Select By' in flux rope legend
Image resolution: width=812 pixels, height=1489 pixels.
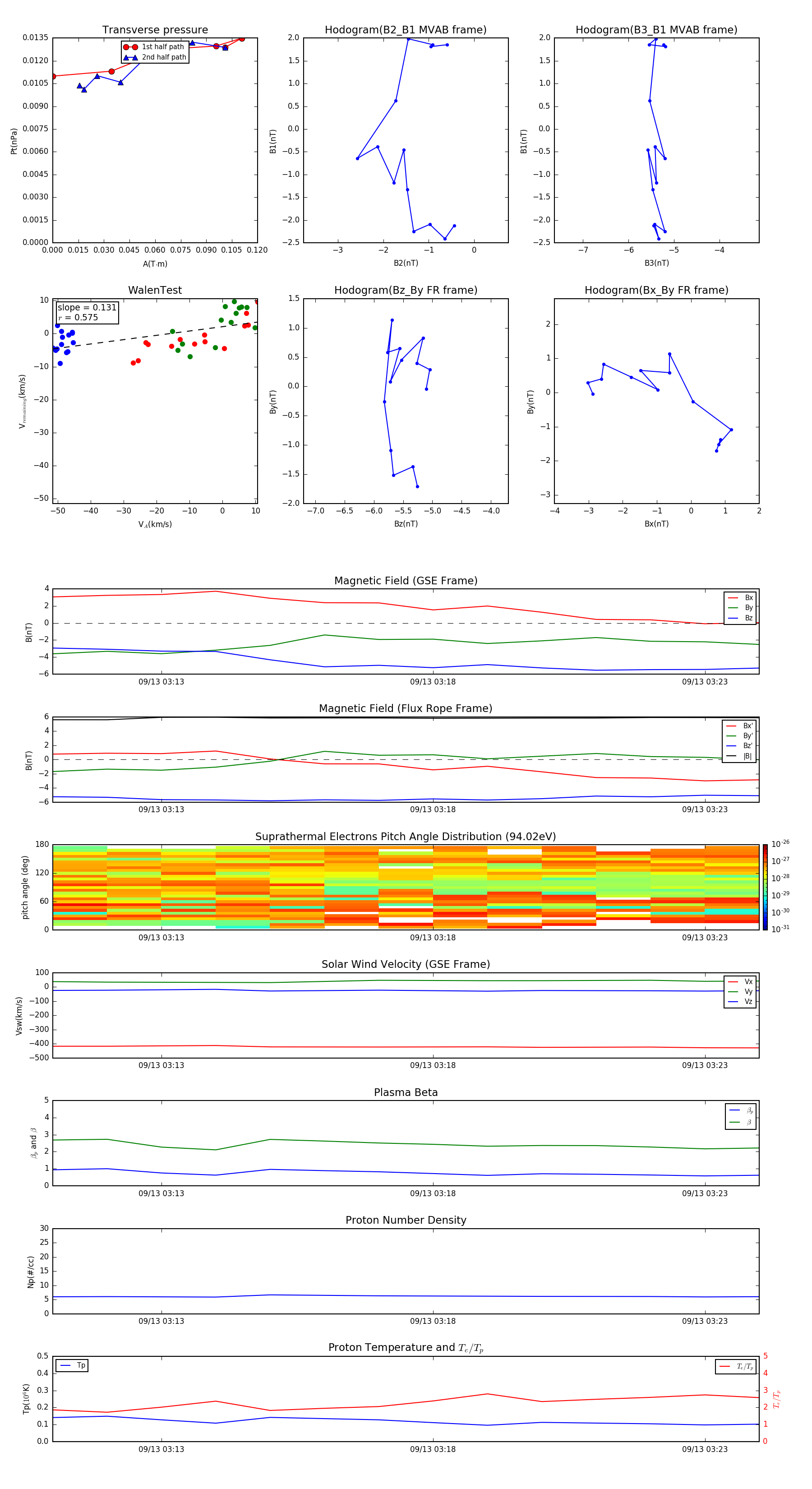pos(739,736)
